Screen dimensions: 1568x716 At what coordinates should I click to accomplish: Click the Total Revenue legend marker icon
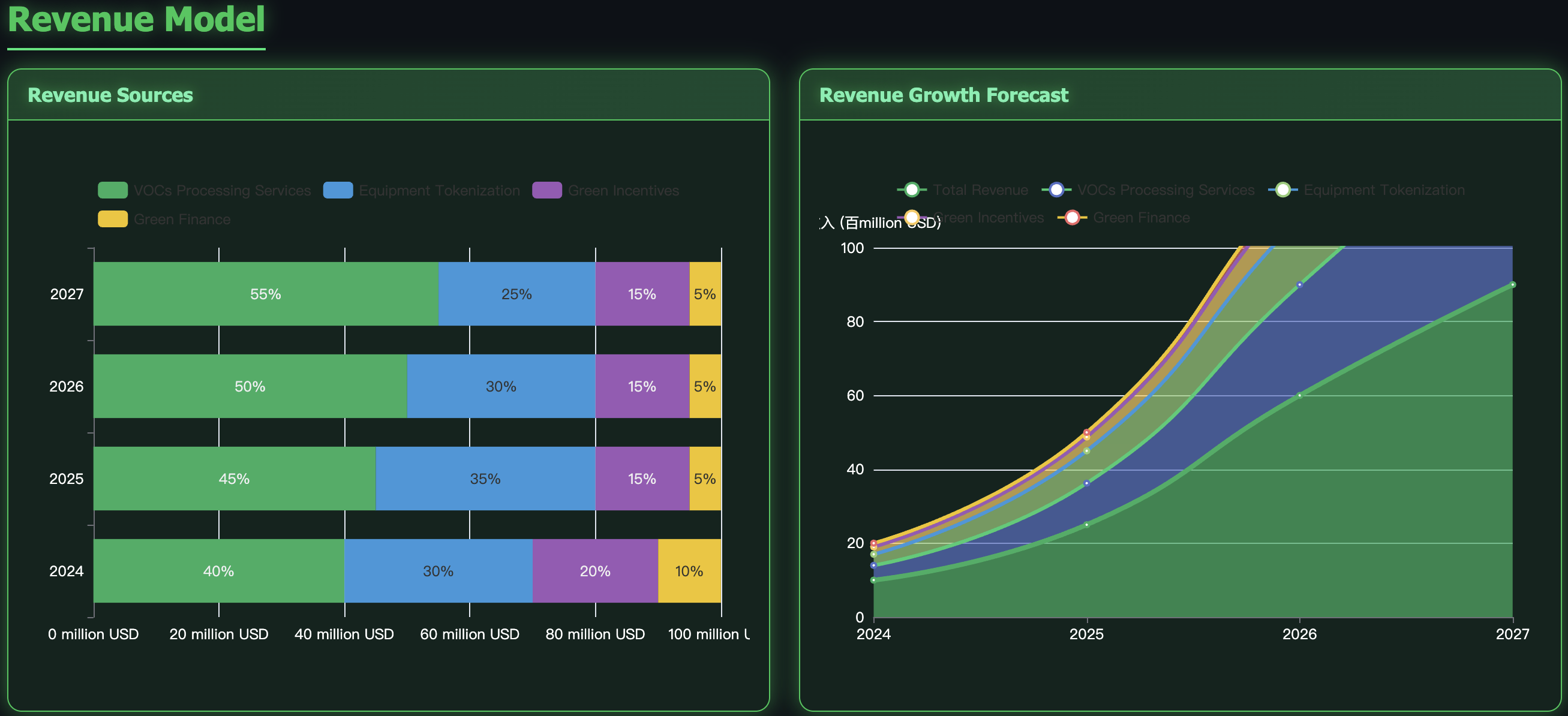coord(911,190)
